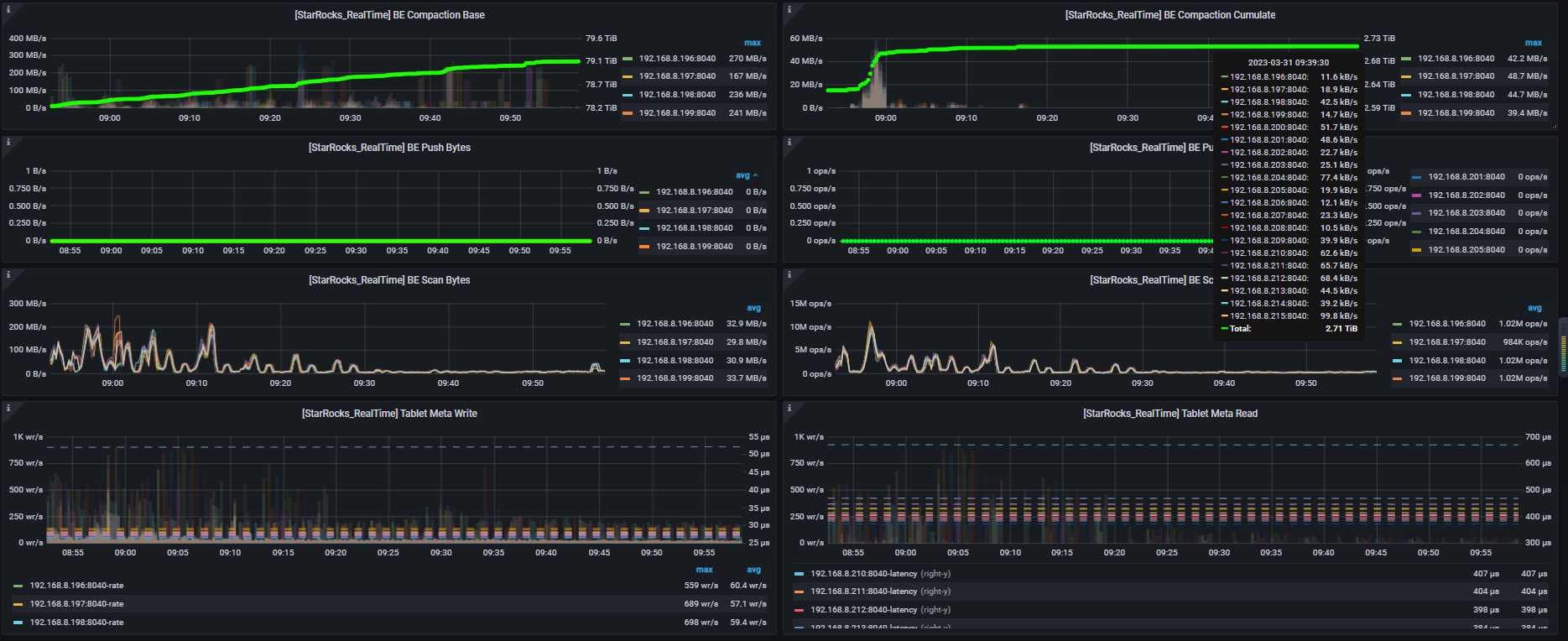Sort BE Compaction Cumulate legend by max
This screenshot has width=1568, height=641.
[x=1534, y=43]
